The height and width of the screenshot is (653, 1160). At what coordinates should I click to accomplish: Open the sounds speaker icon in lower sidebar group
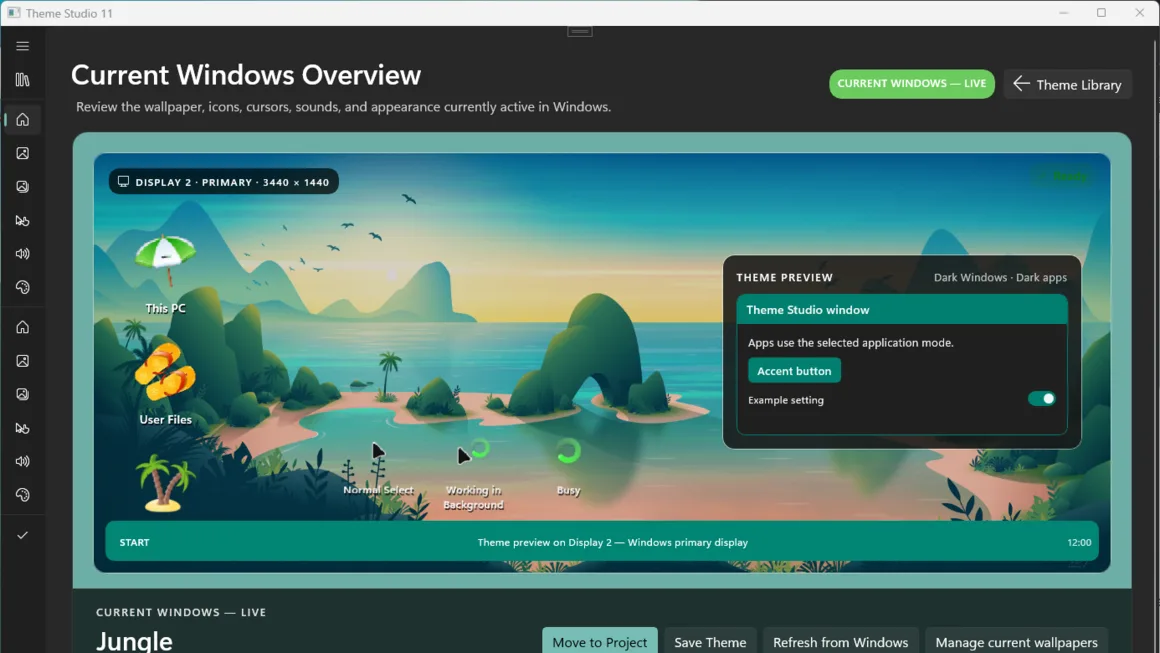(x=22, y=461)
